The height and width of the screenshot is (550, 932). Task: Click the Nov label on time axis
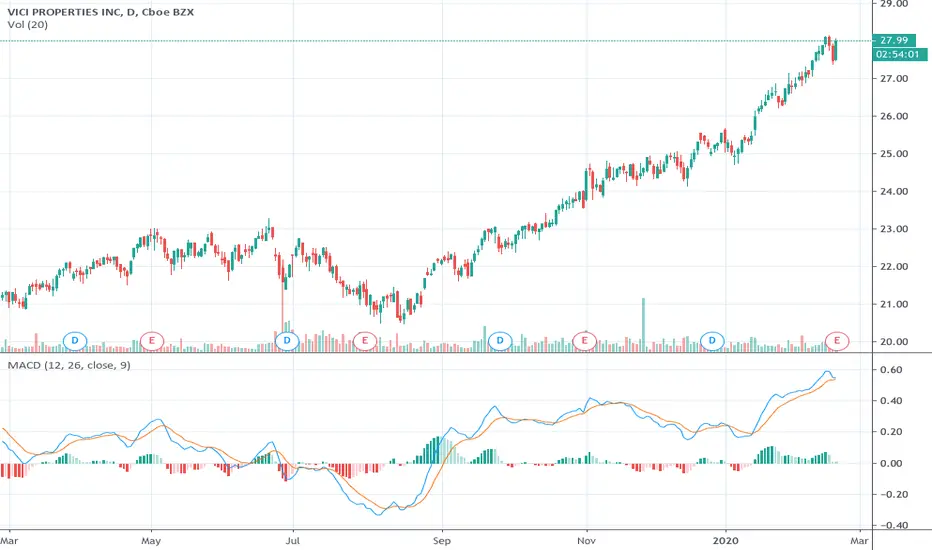pos(587,540)
